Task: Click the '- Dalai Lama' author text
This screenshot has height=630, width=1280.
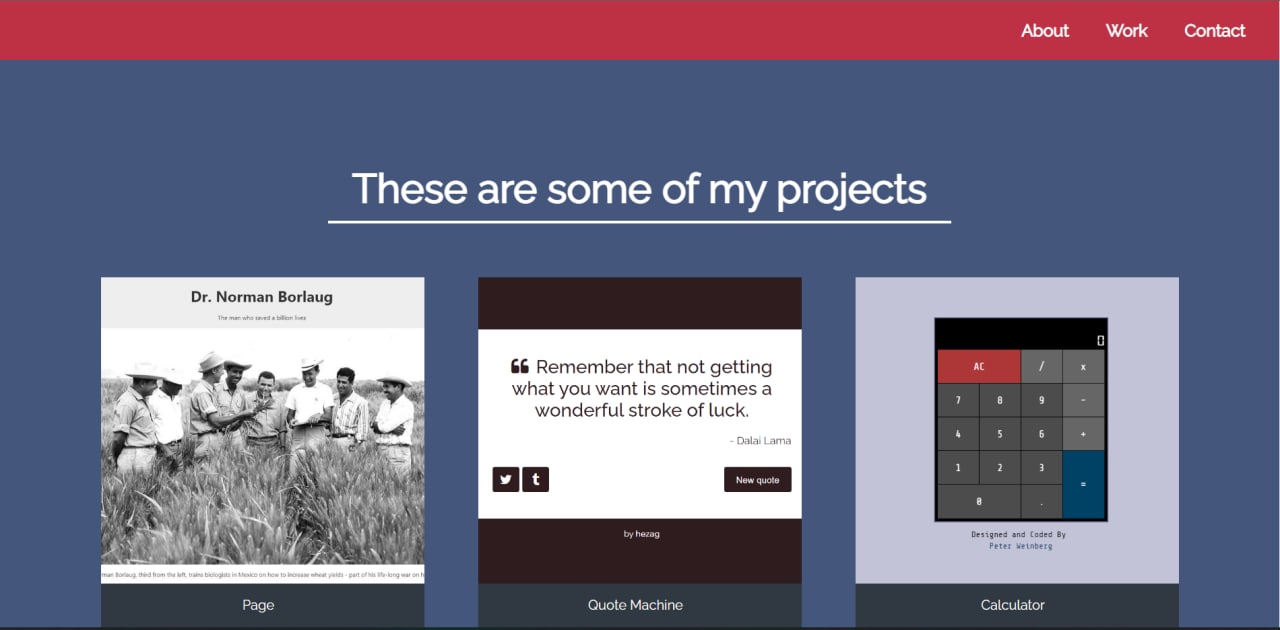Action: (x=760, y=440)
